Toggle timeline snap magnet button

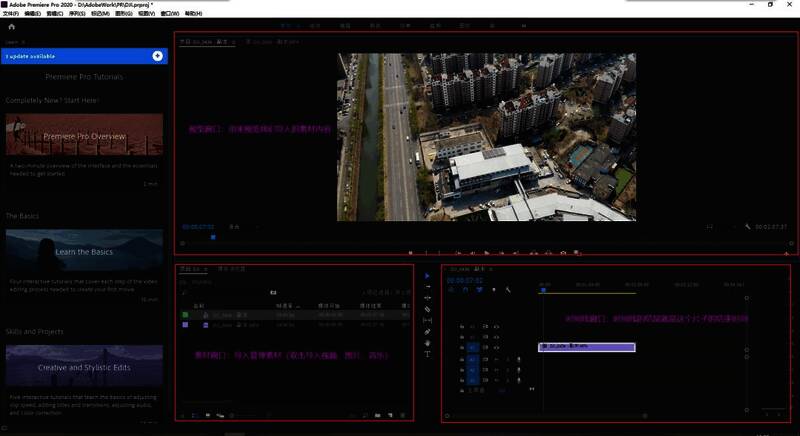(464, 290)
